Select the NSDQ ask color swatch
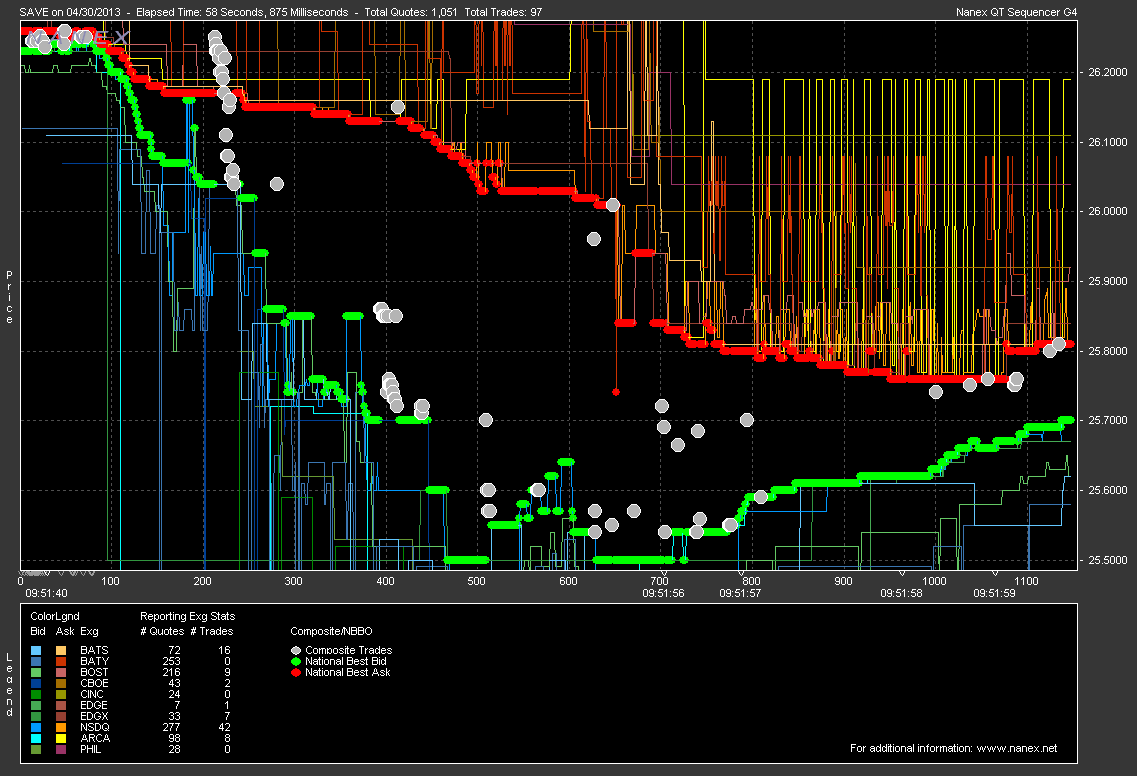This screenshot has width=1137, height=776. click(x=61, y=727)
